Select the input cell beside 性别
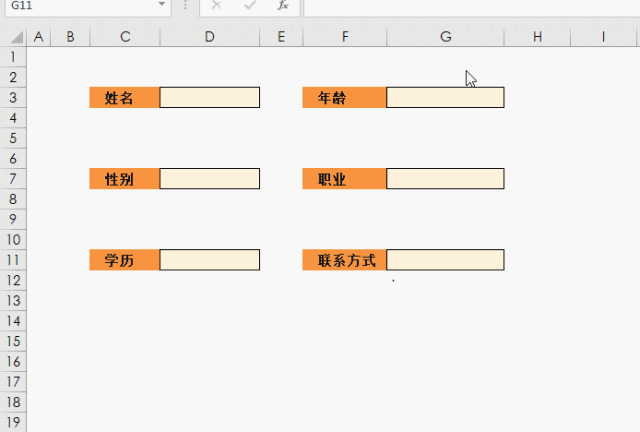 pyautogui.click(x=210, y=179)
